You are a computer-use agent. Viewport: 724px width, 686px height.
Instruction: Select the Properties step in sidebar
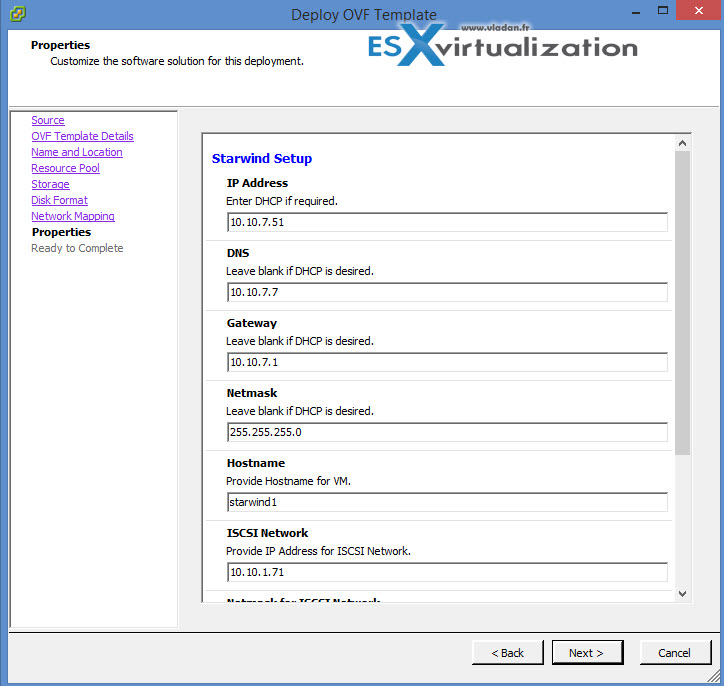coord(61,232)
